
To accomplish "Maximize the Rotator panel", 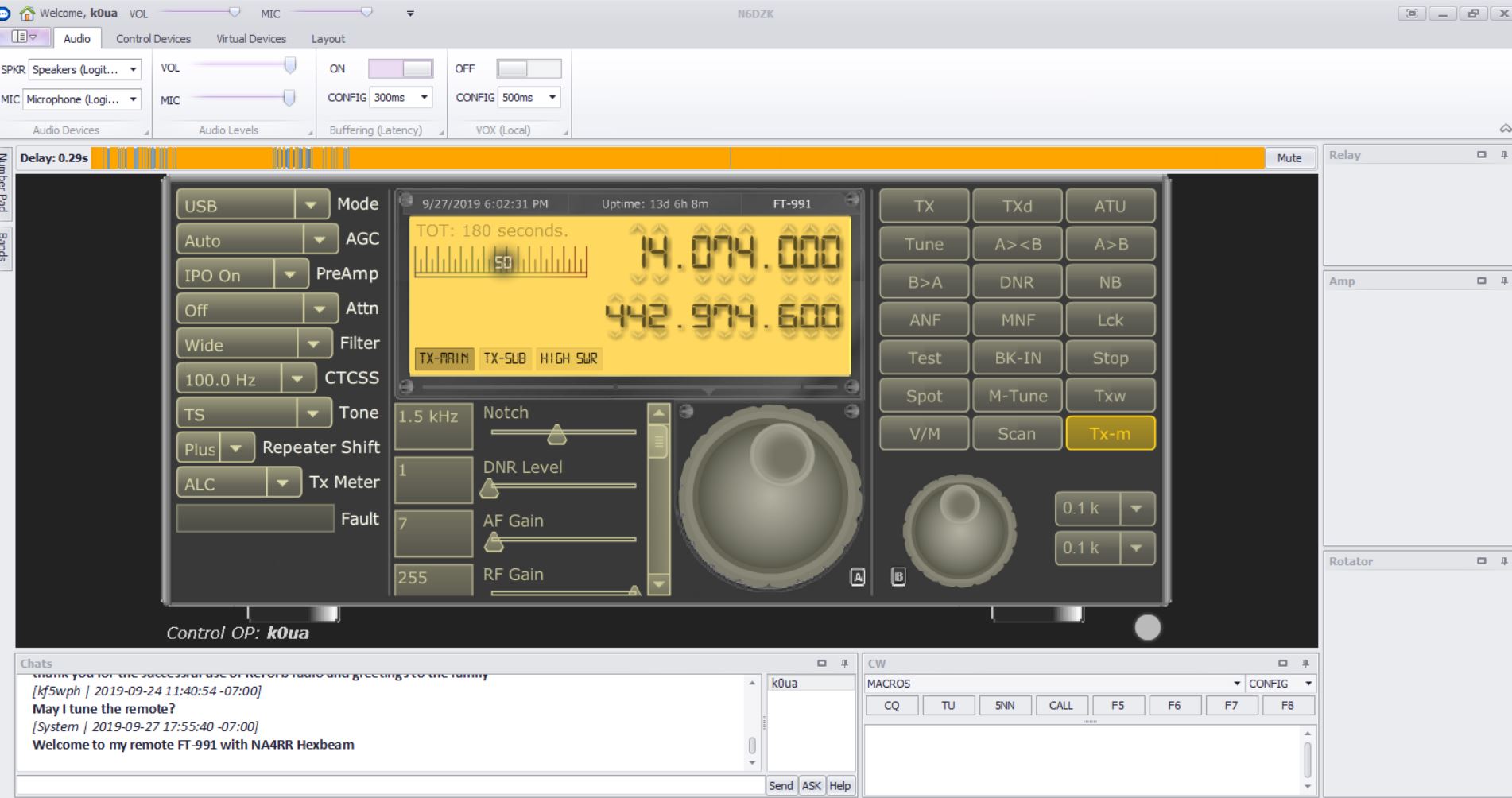I will (x=1481, y=560).
